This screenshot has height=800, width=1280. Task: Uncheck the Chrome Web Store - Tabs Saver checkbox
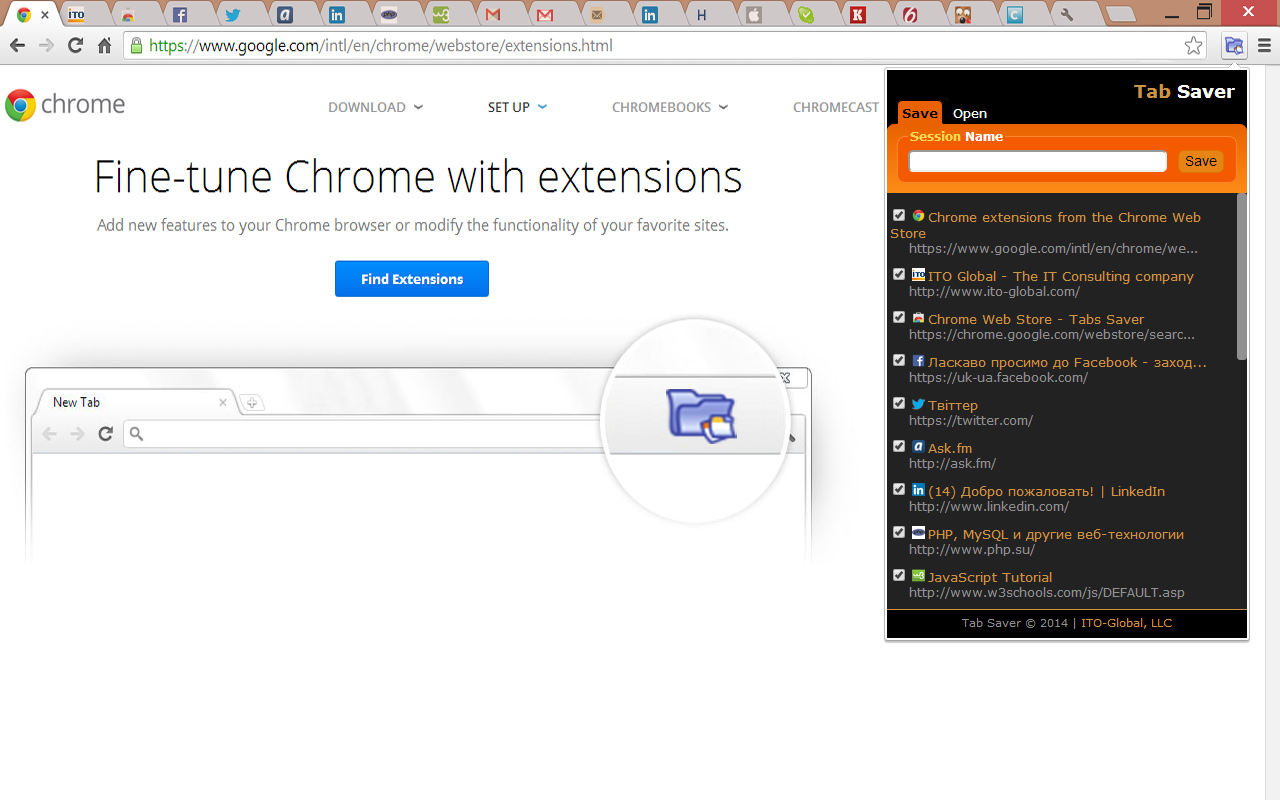point(899,317)
